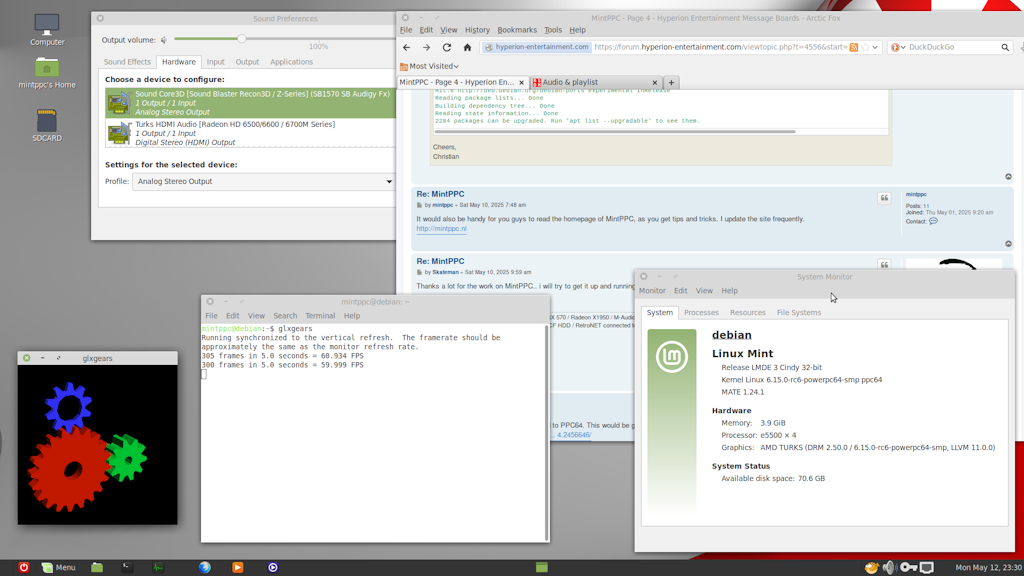This screenshot has width=1024, height=576.
Task: Open the volume tray applet
Action: coord(889,568)
